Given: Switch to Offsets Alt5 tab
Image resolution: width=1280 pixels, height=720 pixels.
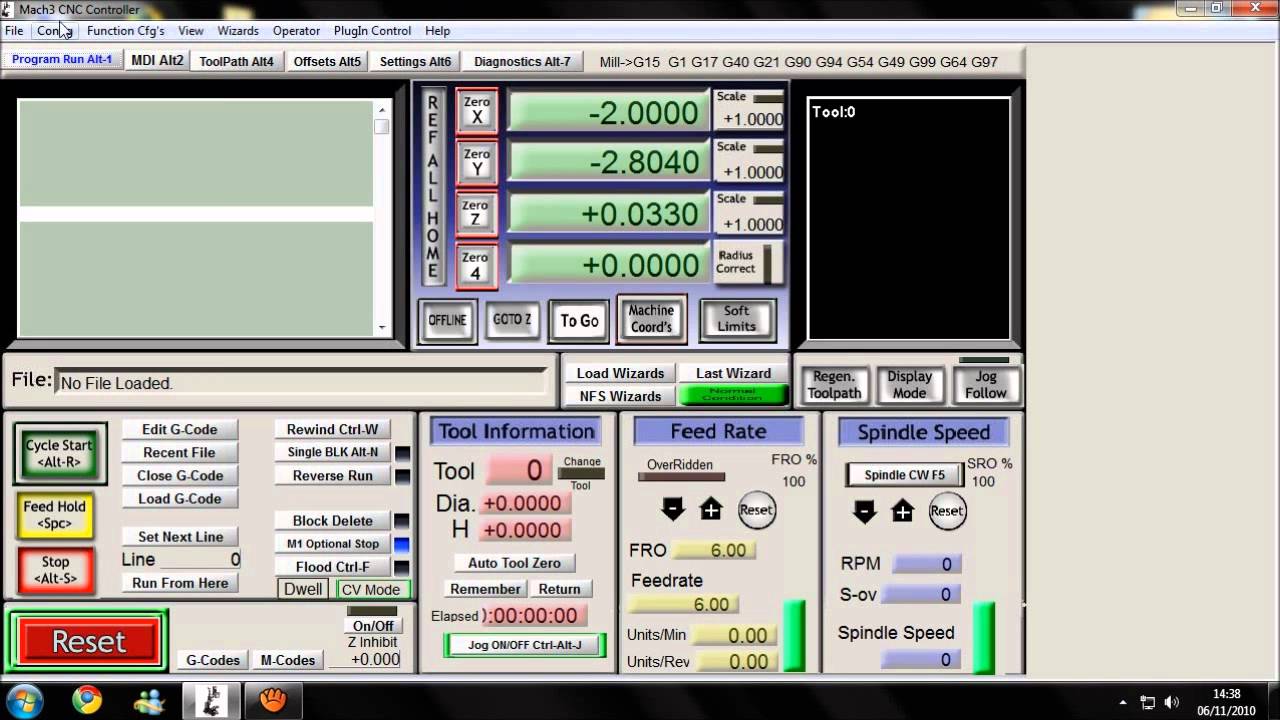Looking at the screenshot, I should point(327,61).
